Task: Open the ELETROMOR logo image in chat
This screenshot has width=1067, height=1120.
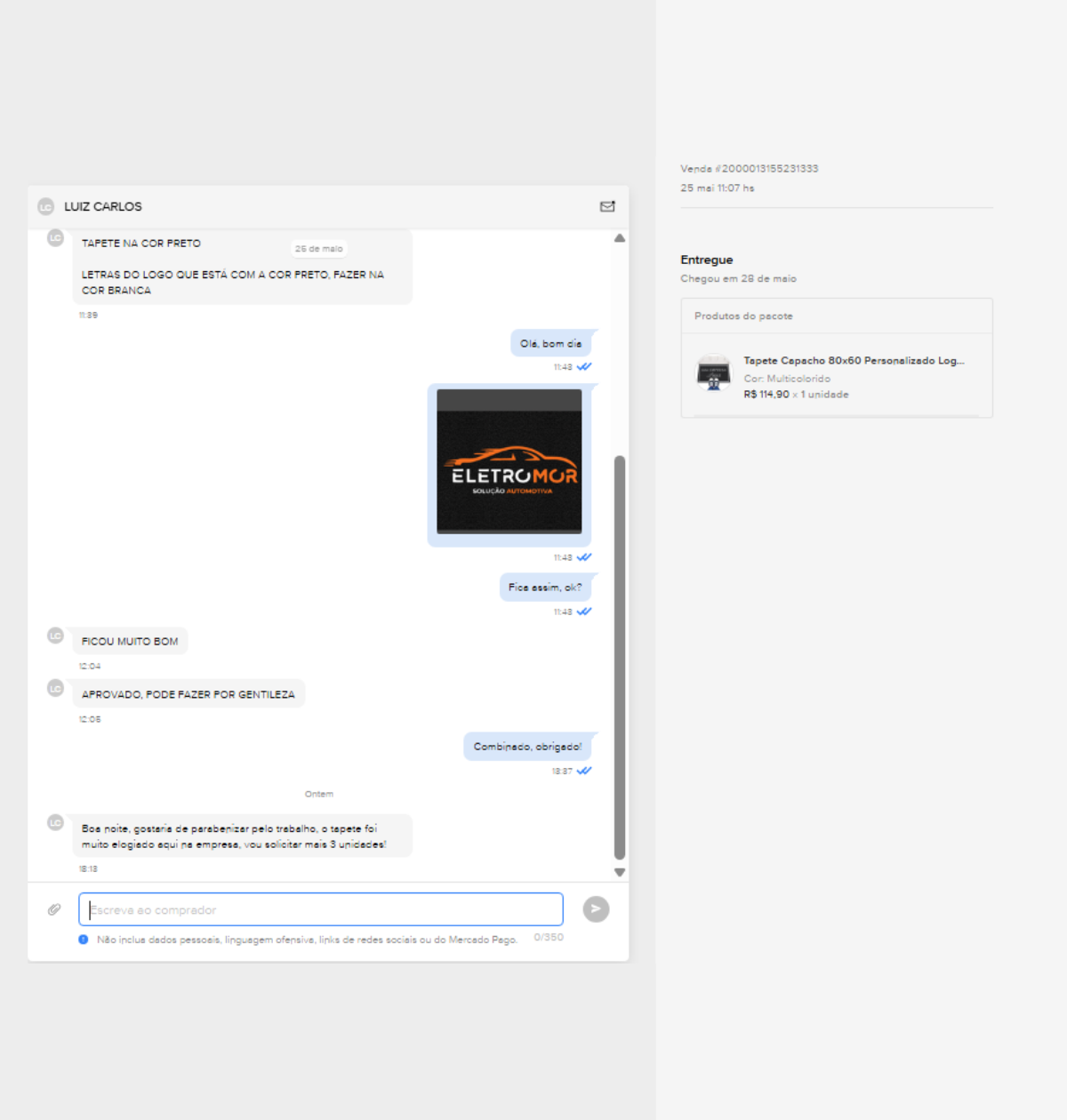Action: [509, 462]
